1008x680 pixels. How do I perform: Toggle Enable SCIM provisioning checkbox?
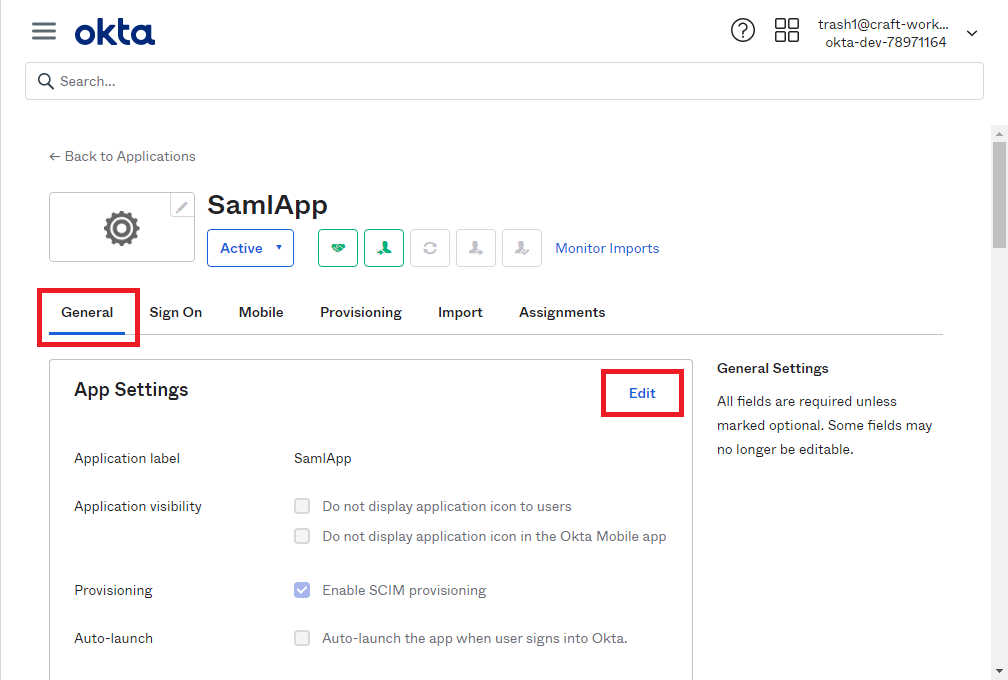point(302,590)
